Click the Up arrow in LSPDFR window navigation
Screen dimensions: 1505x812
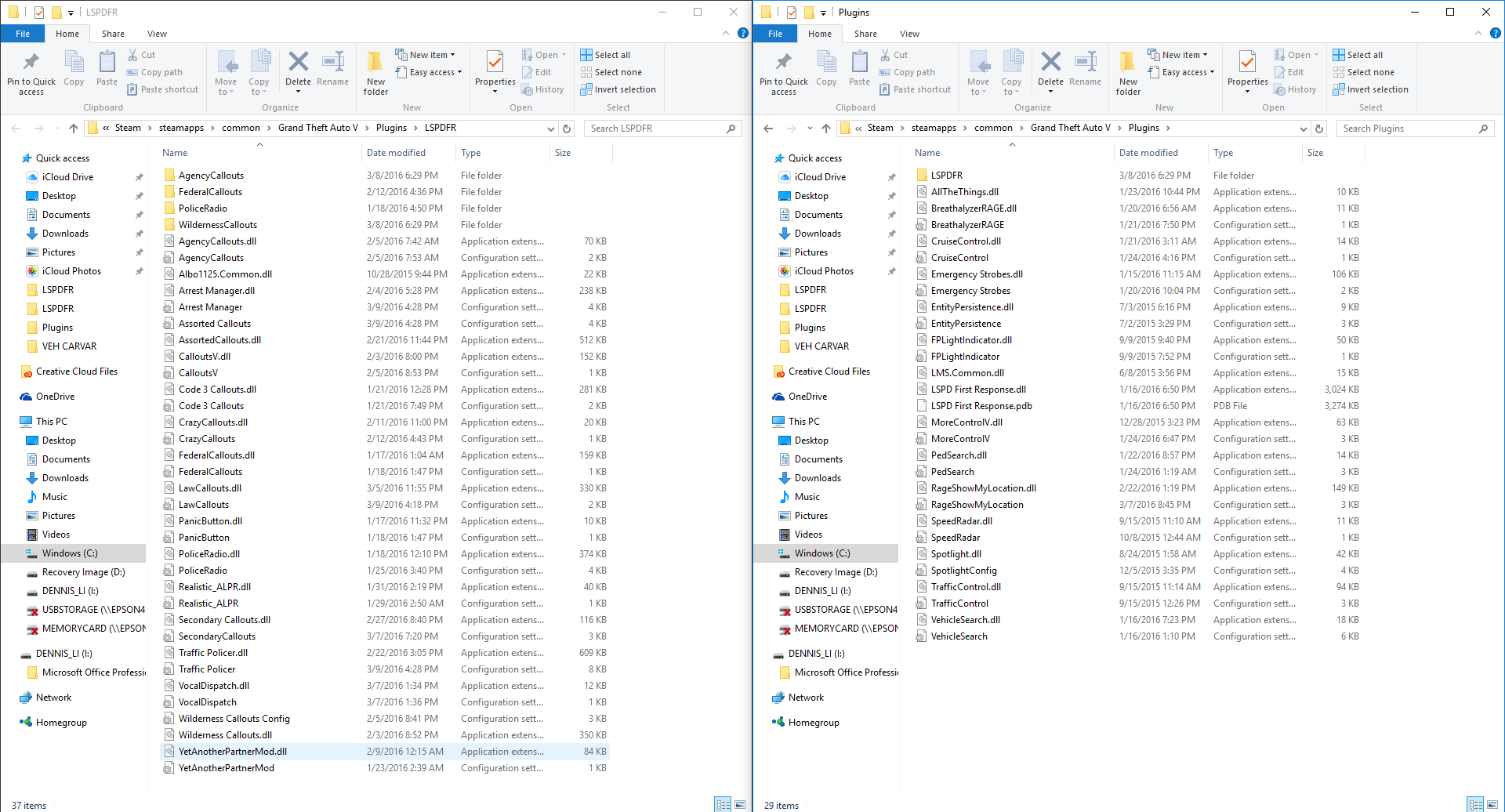coord(74,129)
